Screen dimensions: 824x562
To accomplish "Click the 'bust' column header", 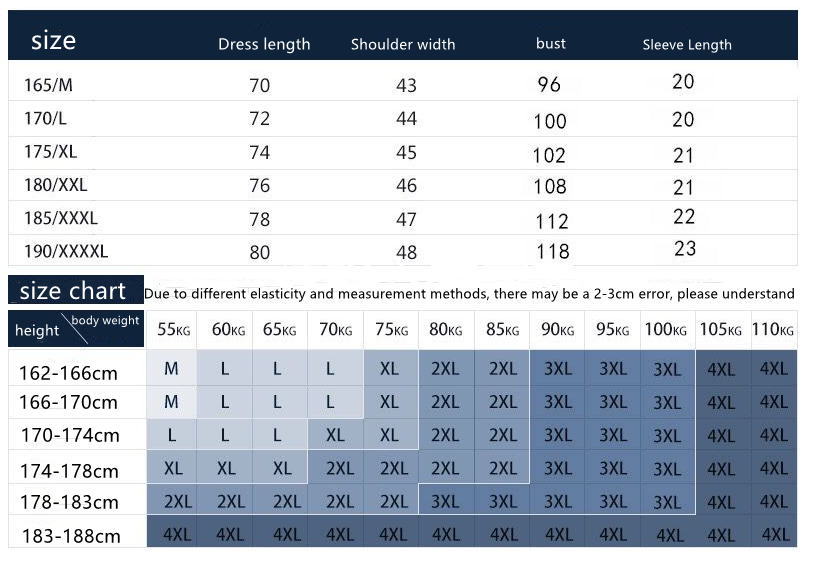I will point(550,43).
